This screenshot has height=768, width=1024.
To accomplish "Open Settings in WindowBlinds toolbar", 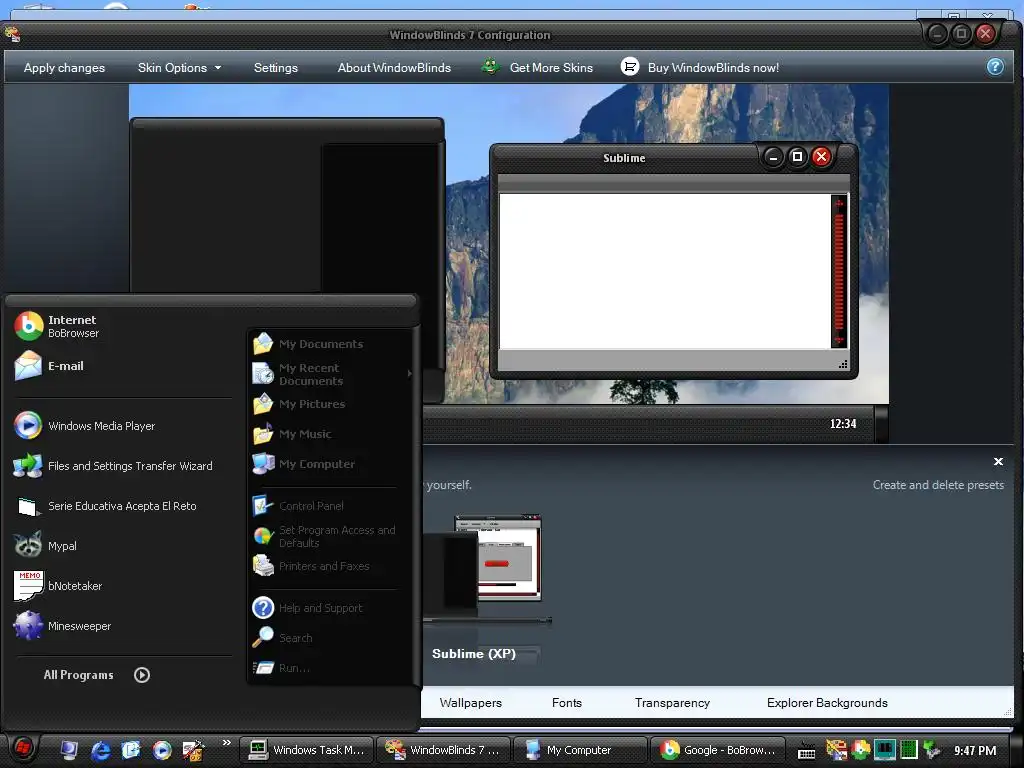I will point(276,68).
